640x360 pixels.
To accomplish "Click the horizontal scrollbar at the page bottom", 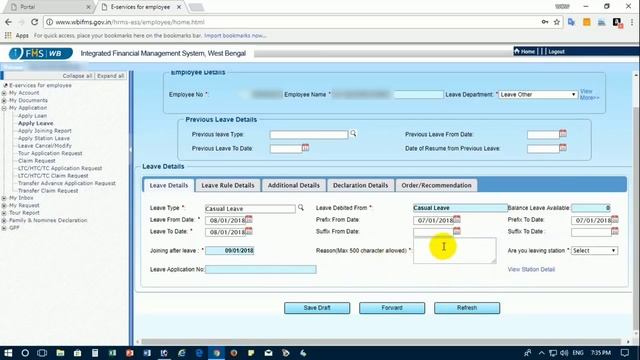I will tap(380, 342).
